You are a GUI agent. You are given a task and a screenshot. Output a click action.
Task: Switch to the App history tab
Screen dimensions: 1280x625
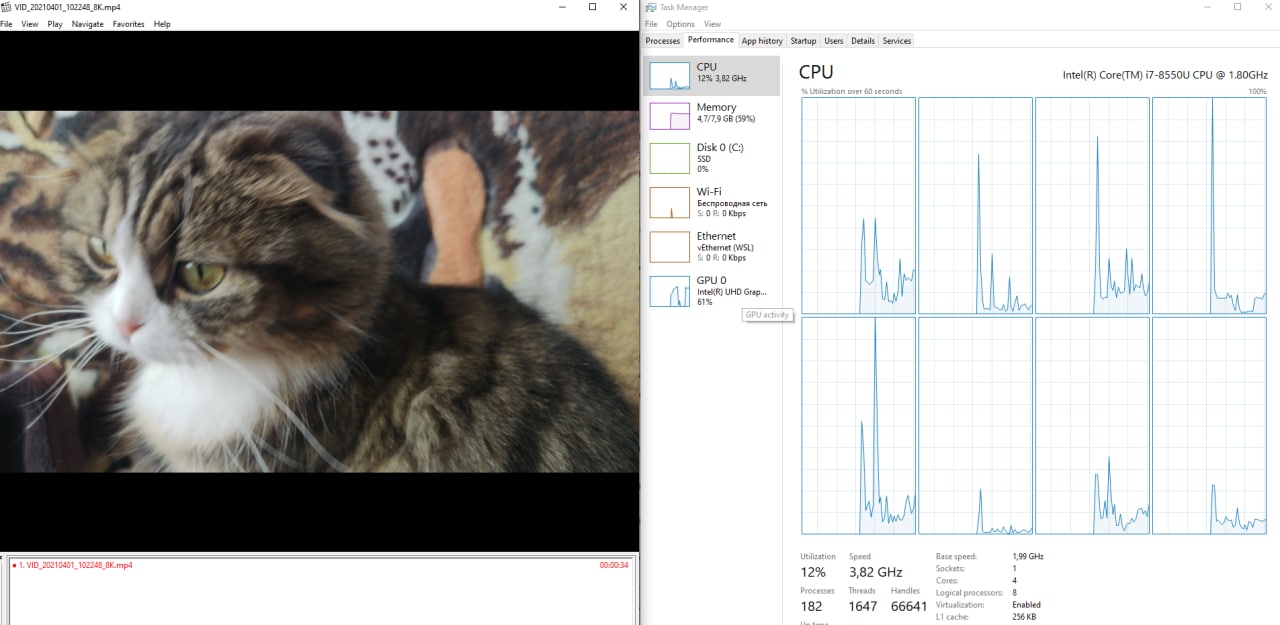[x=762, y=41]
